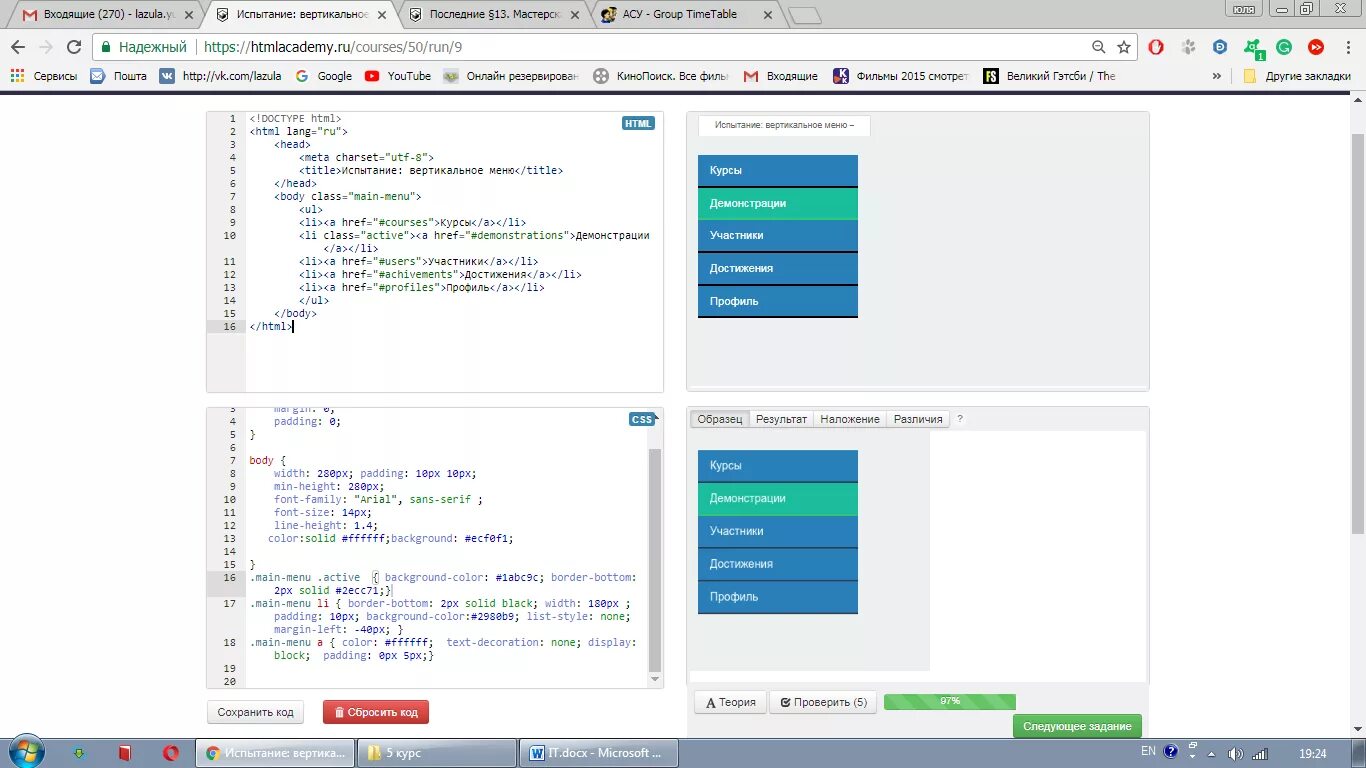Open the Фильмы 2015 смотреть bookmark

(x=901, y=76)
